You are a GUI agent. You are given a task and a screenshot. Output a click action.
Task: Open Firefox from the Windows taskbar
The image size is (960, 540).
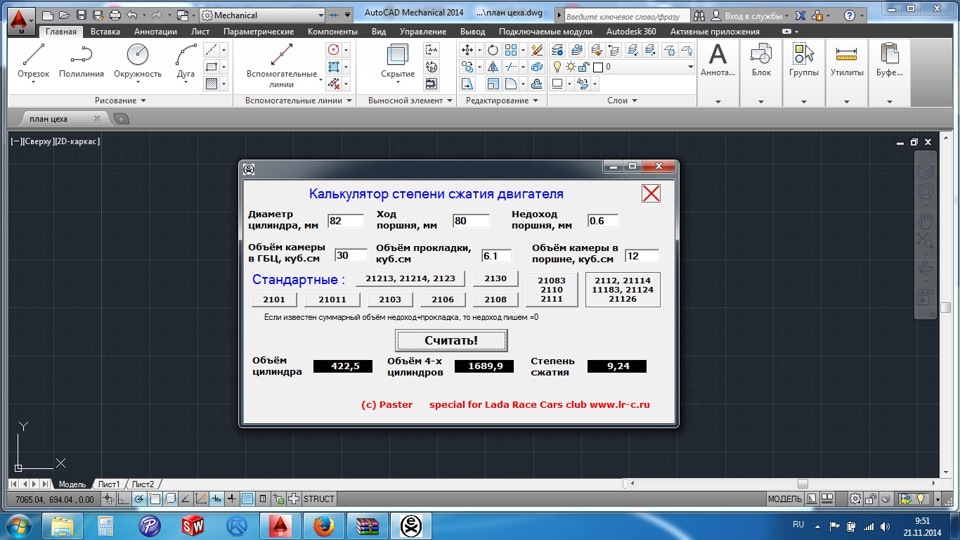coord(322,524)
